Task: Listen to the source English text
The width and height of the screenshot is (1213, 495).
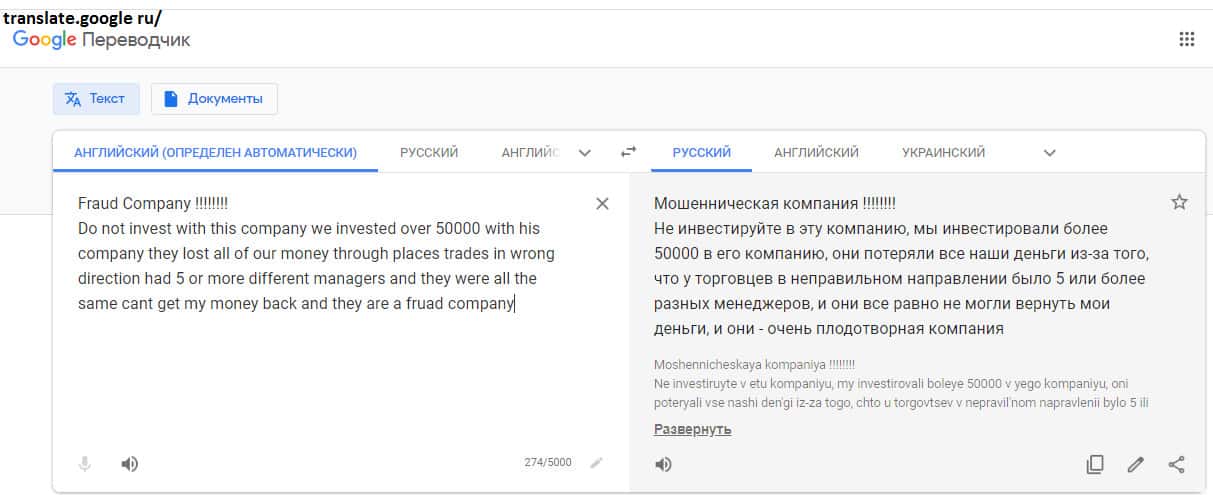Action: click(130, 464)
